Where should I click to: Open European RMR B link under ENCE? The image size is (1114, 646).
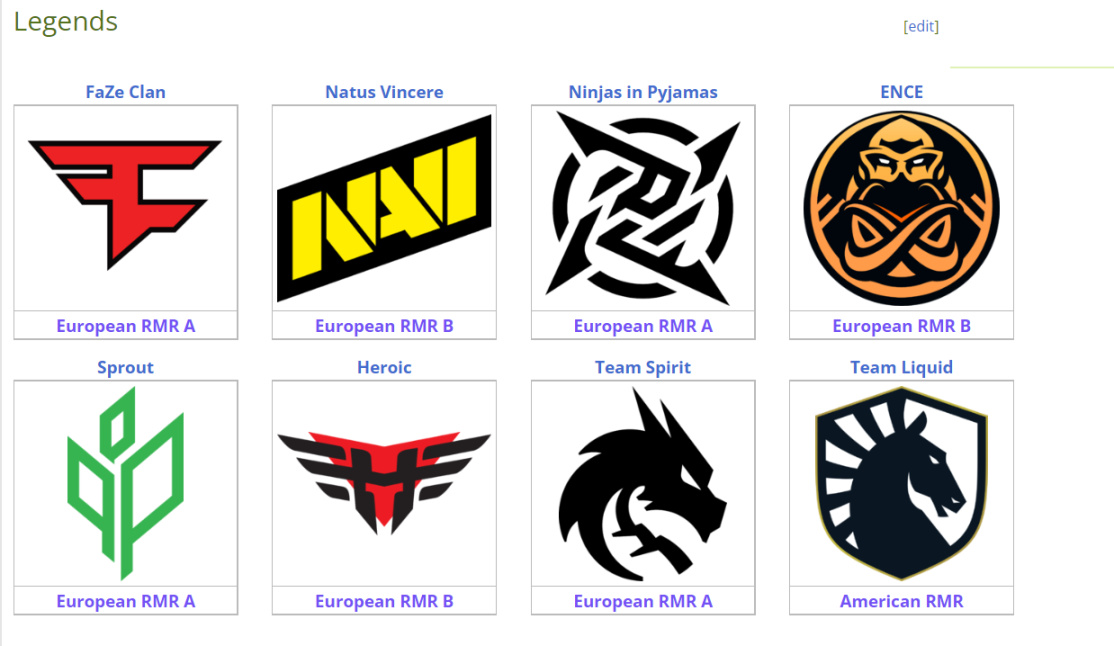point(902,326)
